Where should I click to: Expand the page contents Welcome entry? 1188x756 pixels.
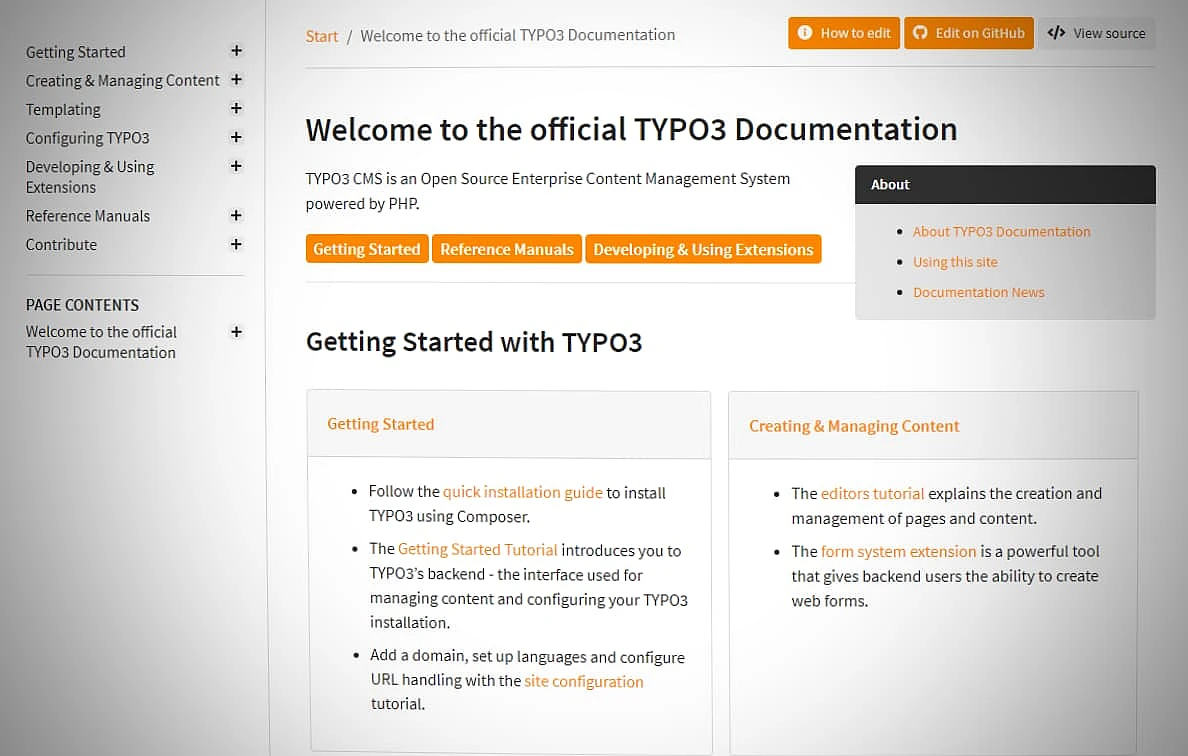pos(236,332)
